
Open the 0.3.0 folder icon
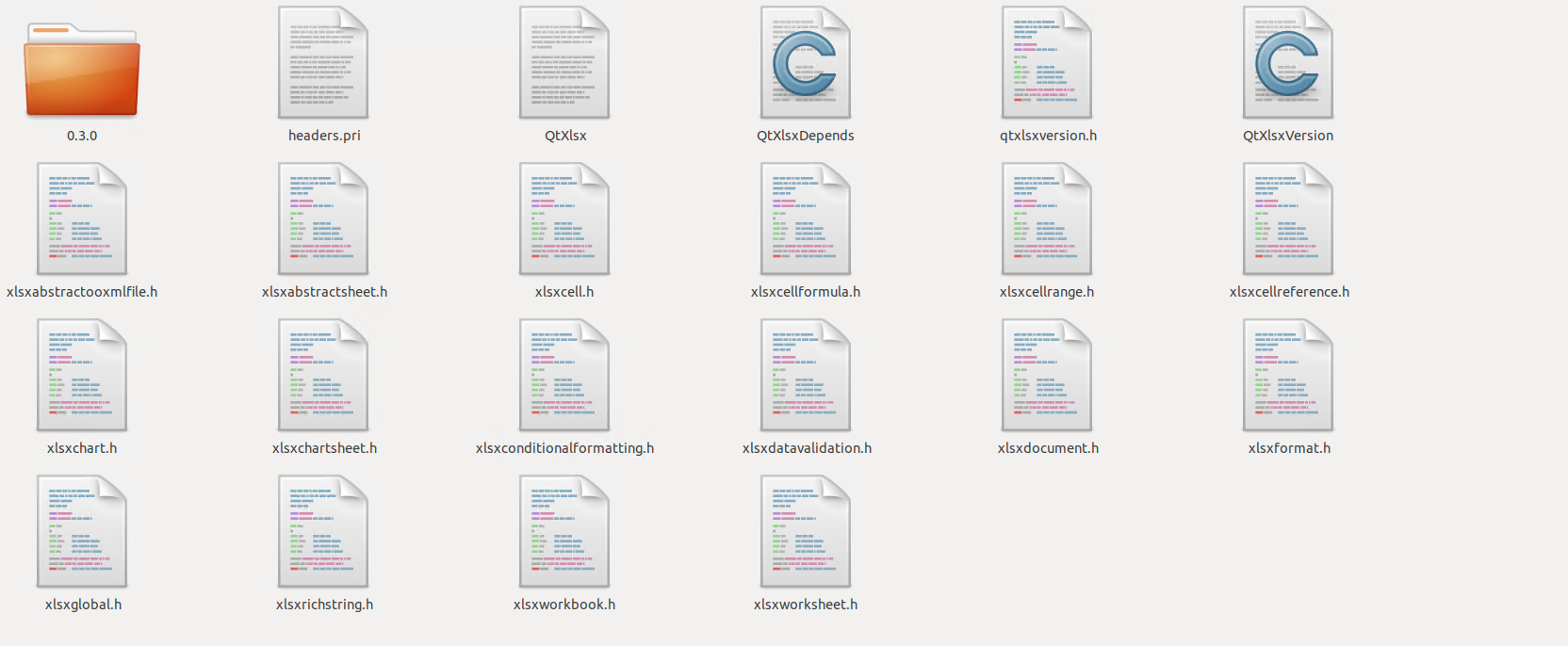(x=82, y=70)
